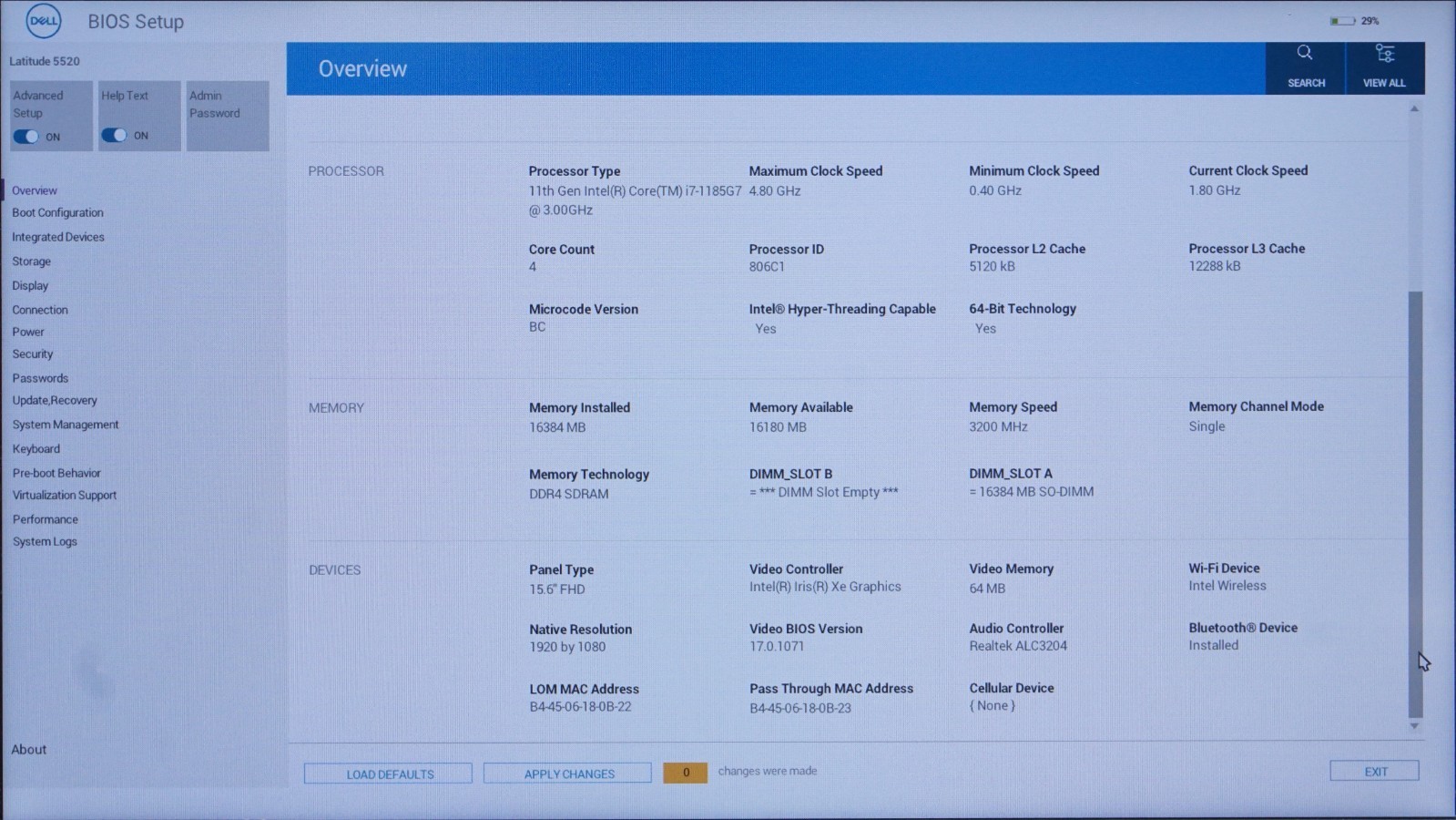Open Integrated Devices section
This screenshot has width=1456, height=820.
coord(58,237)
